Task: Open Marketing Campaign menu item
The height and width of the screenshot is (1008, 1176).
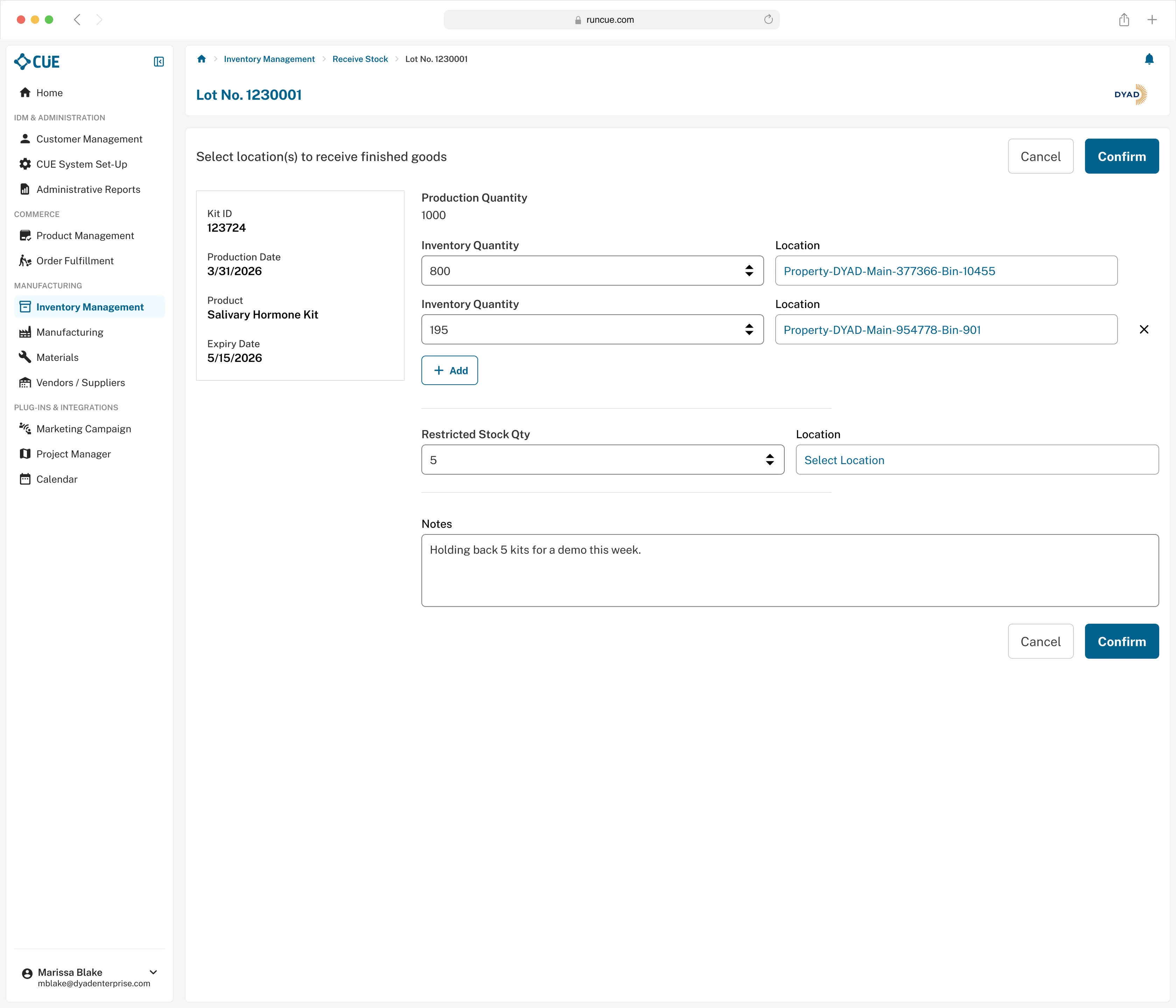Action: click(89, 428)
